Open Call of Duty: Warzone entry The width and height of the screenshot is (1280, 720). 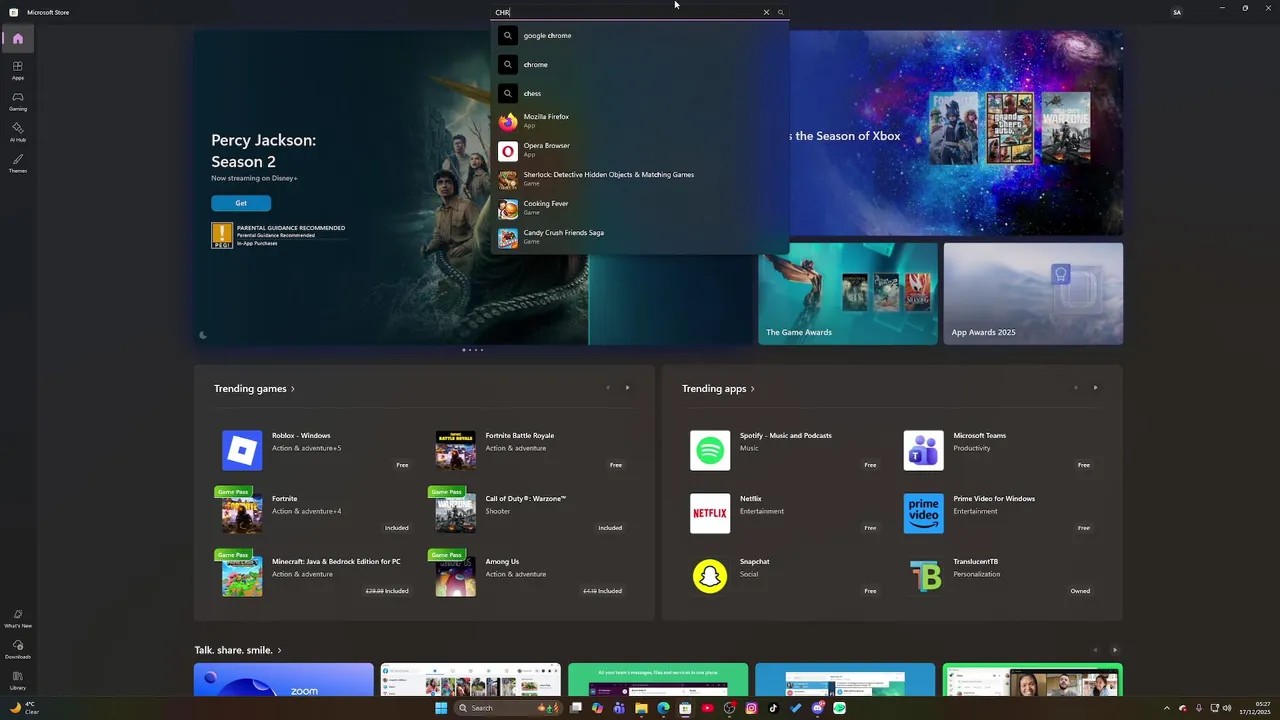point(530,513)
